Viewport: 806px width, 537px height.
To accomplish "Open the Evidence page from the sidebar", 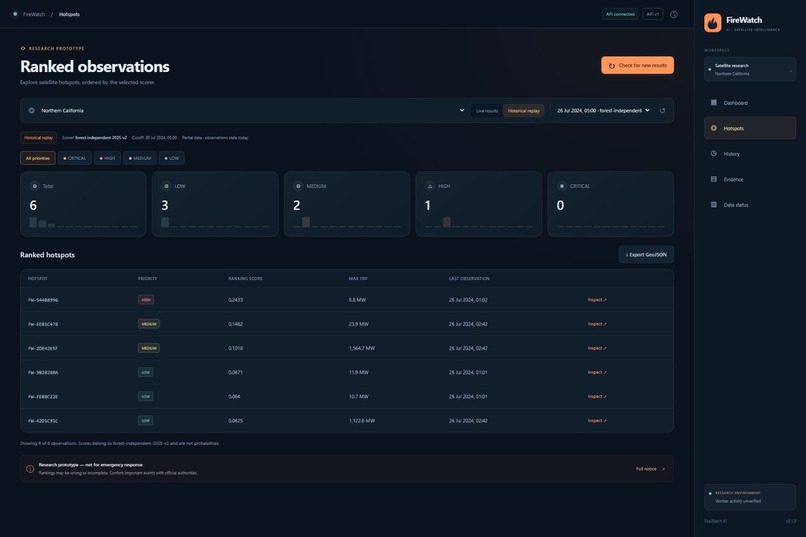I will (x=750, y=179).
